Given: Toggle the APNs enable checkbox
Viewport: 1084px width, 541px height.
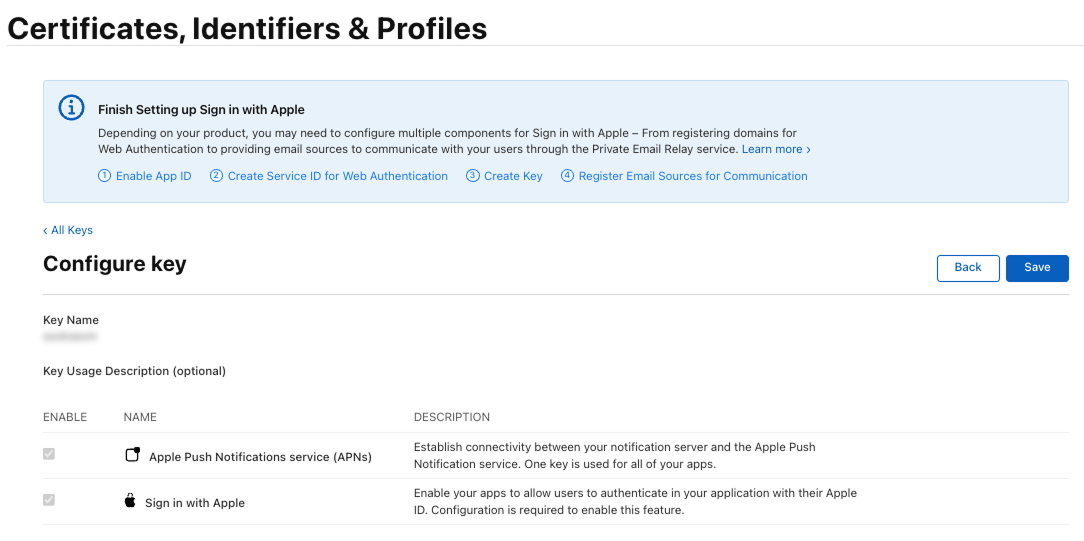Looking at the screenshot, I should (x=49, y=454).
